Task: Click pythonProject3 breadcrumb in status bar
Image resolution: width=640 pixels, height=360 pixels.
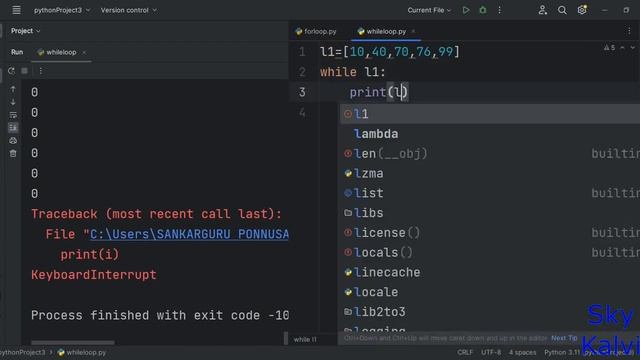Action: coord(22,352)
